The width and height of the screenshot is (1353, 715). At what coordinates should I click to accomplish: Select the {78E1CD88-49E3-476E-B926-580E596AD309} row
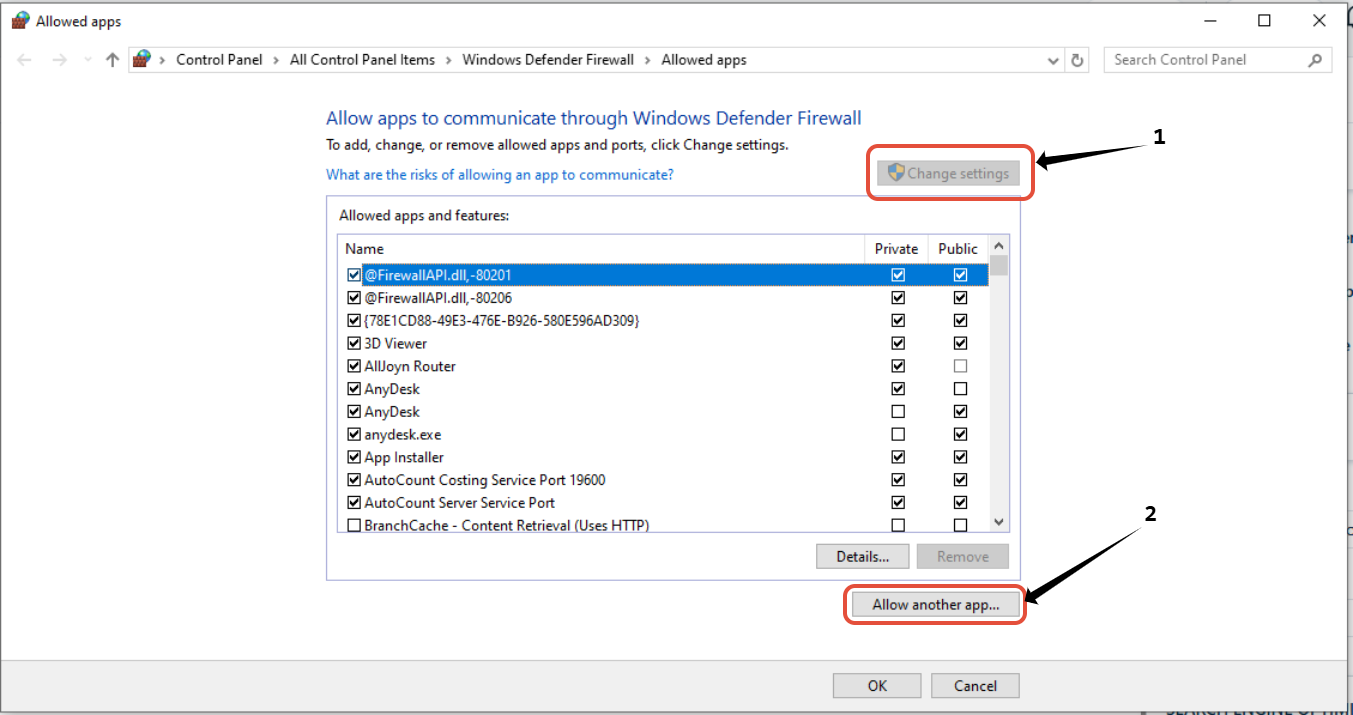click(x=664, y=321)
